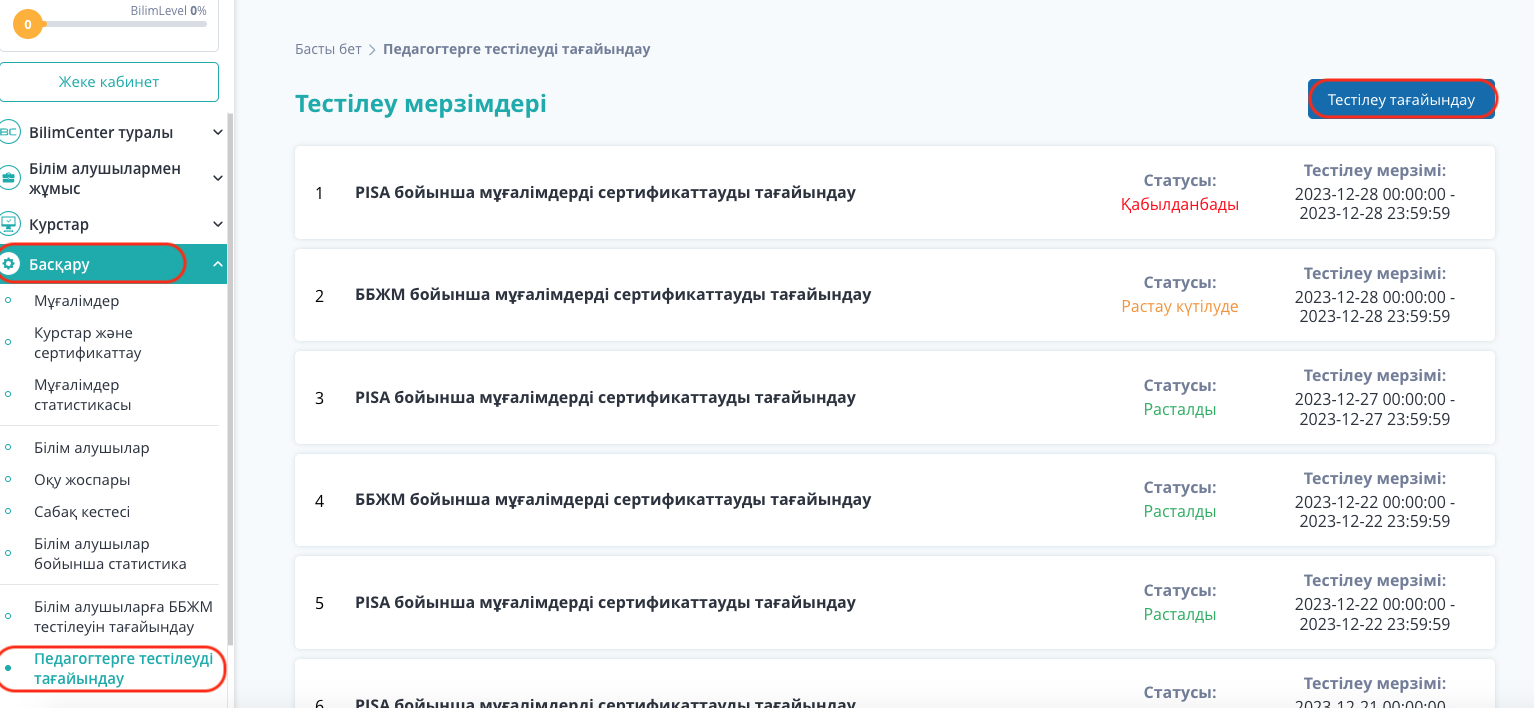The image size is (1534, 708).
Task: Click Расталды status in row 4
Action: tap(1180, 511)
